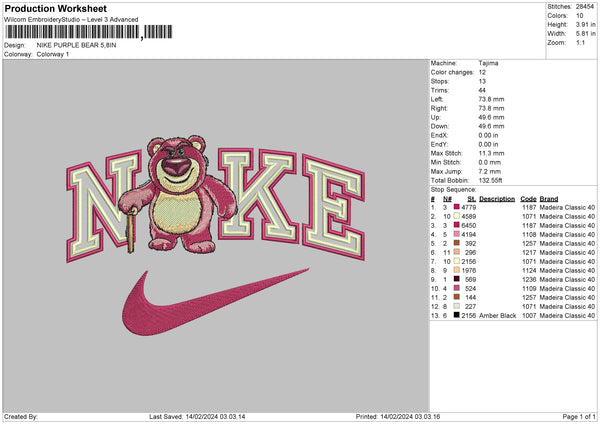
Task: Click the Stops value 13
Action: (482, 81)
